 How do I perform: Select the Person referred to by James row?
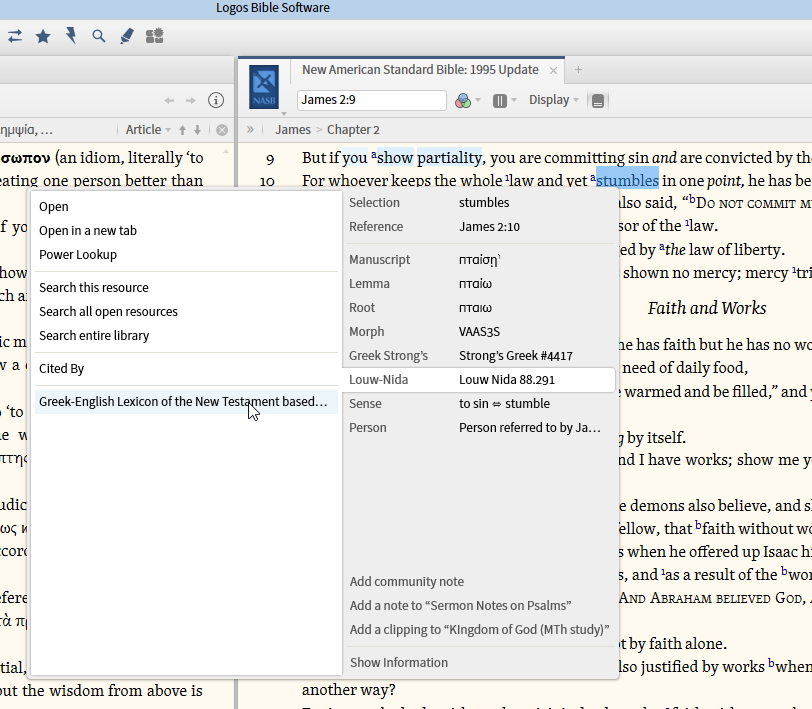pos(480,428)
